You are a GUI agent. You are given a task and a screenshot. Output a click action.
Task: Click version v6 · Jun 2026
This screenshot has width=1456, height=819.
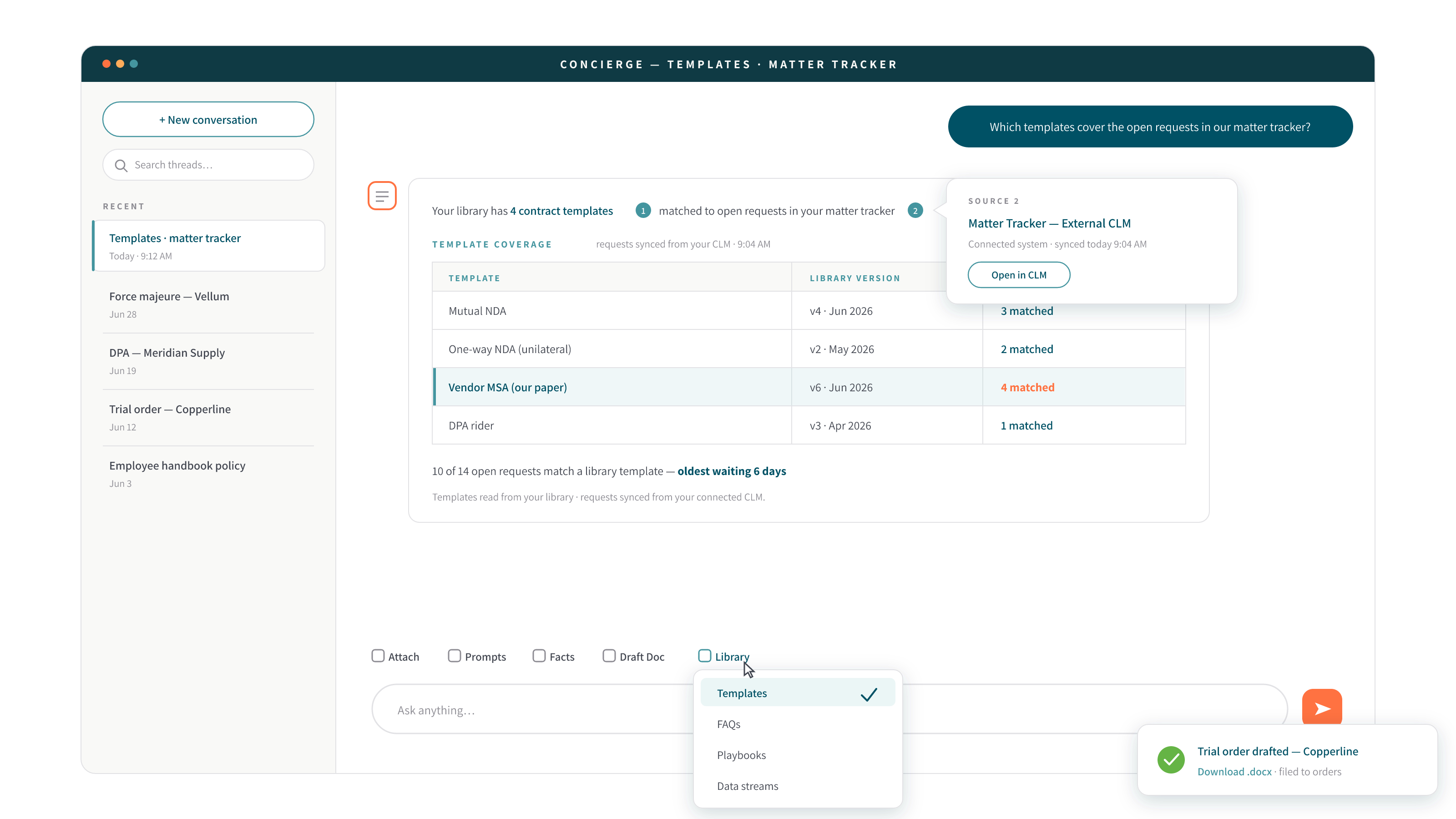[x=840, y=387]
